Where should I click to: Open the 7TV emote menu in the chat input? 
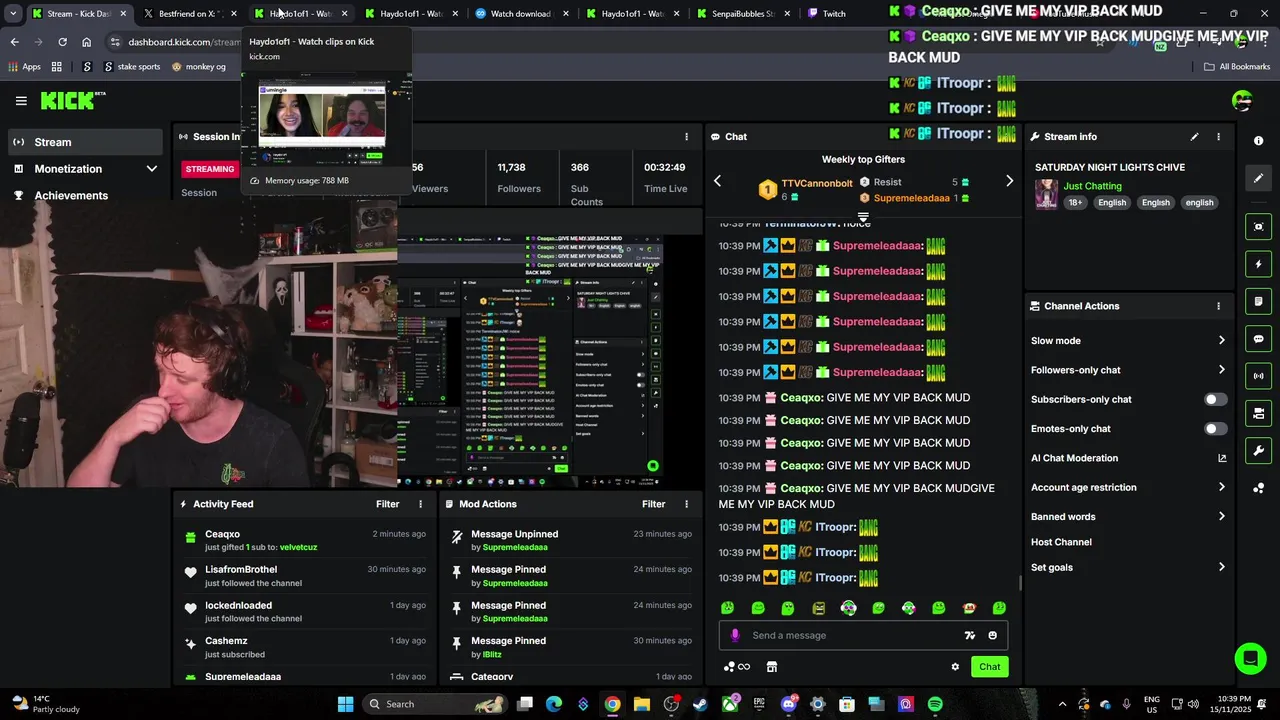click(x=969, y=635)
